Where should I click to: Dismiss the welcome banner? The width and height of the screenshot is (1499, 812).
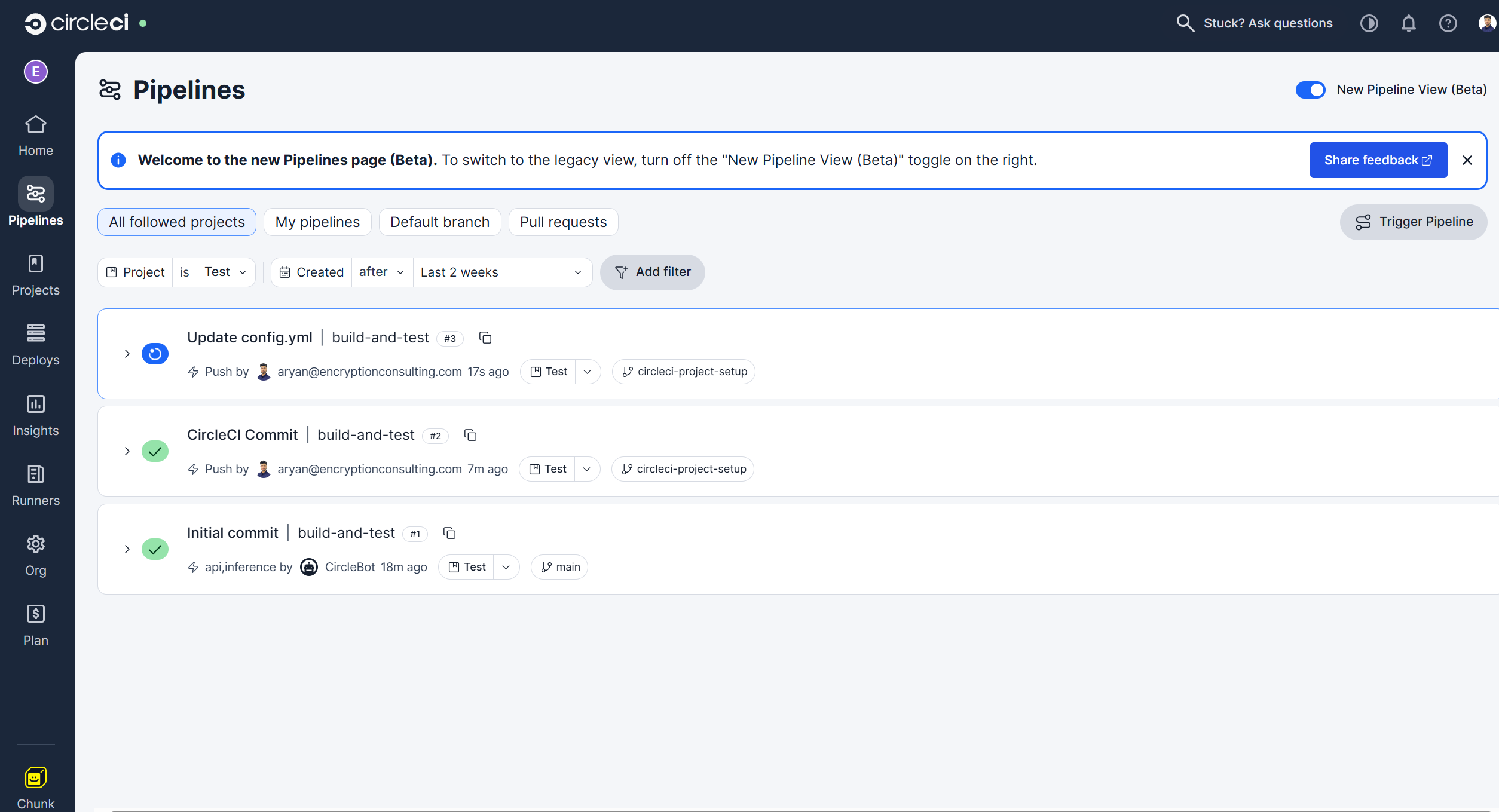(1467, 160)
